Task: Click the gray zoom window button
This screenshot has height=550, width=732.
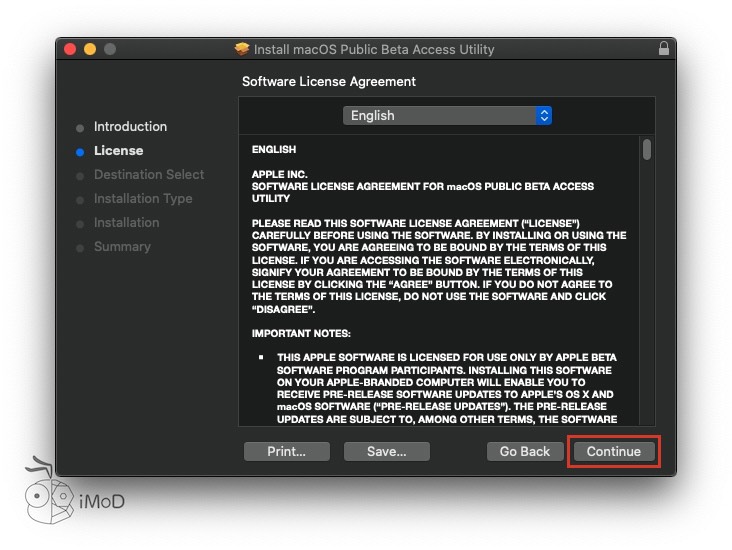Action: pyautogui.click(x=110, y=49)
